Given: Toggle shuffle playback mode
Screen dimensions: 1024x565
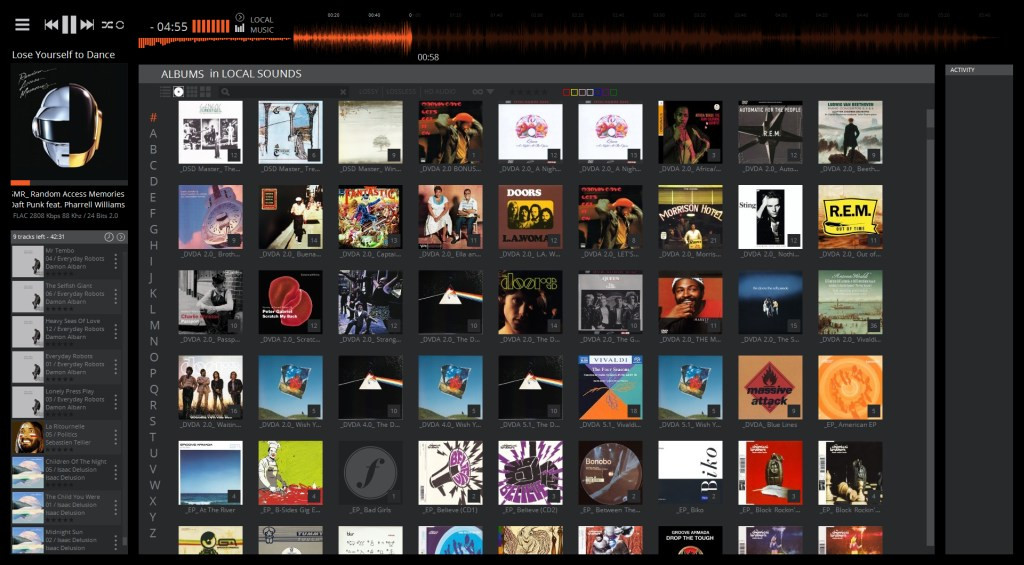Looking at the screenshot, I should [107, 25].
